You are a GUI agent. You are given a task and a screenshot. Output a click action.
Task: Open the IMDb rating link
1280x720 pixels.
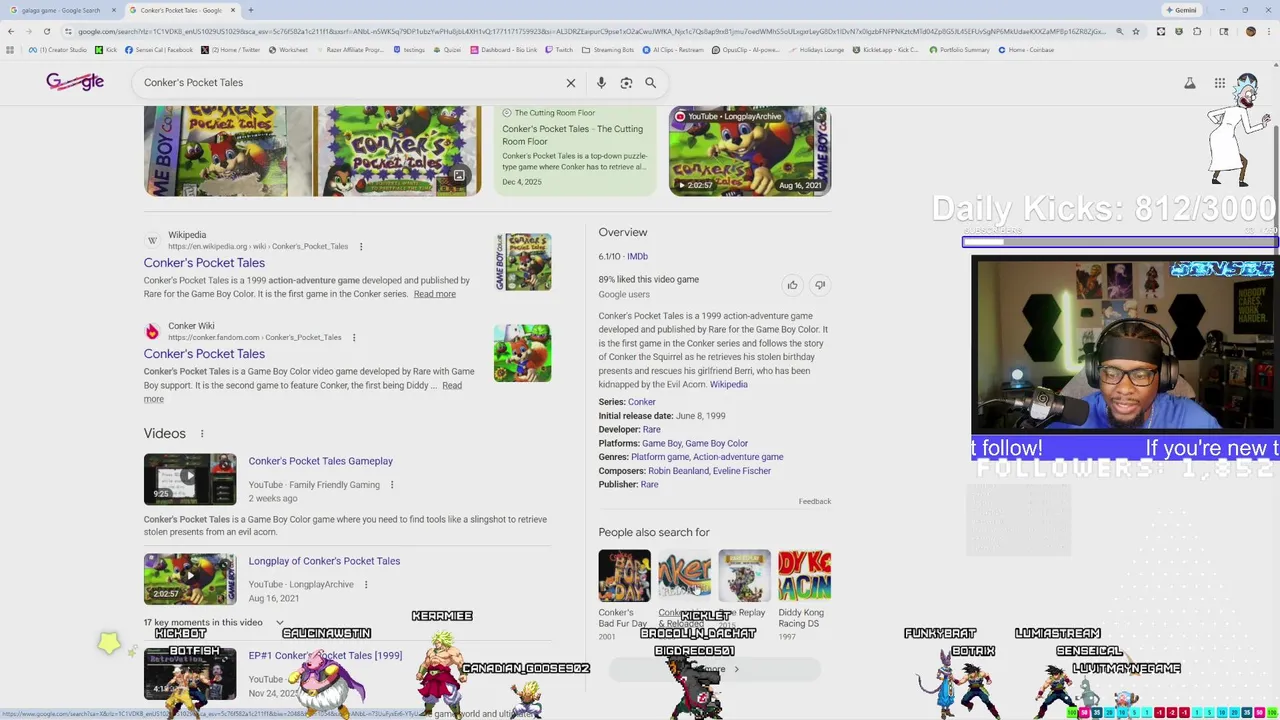coord(637,257)
